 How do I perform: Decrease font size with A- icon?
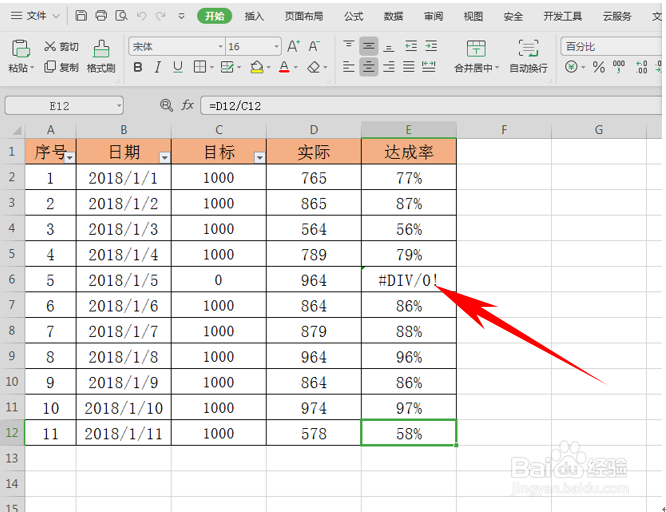[314, 46]
